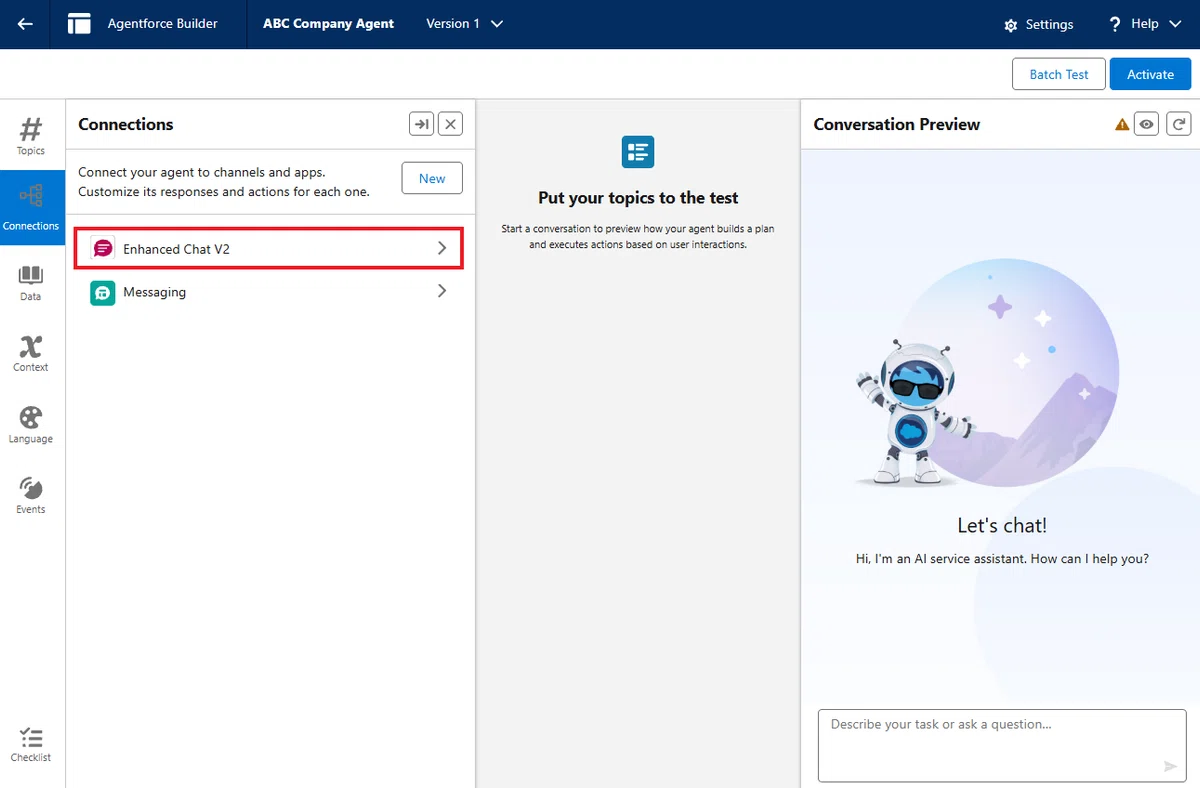Click the chat message input field
This screenshot has height=788, width=1200.
click(1001, 745)
